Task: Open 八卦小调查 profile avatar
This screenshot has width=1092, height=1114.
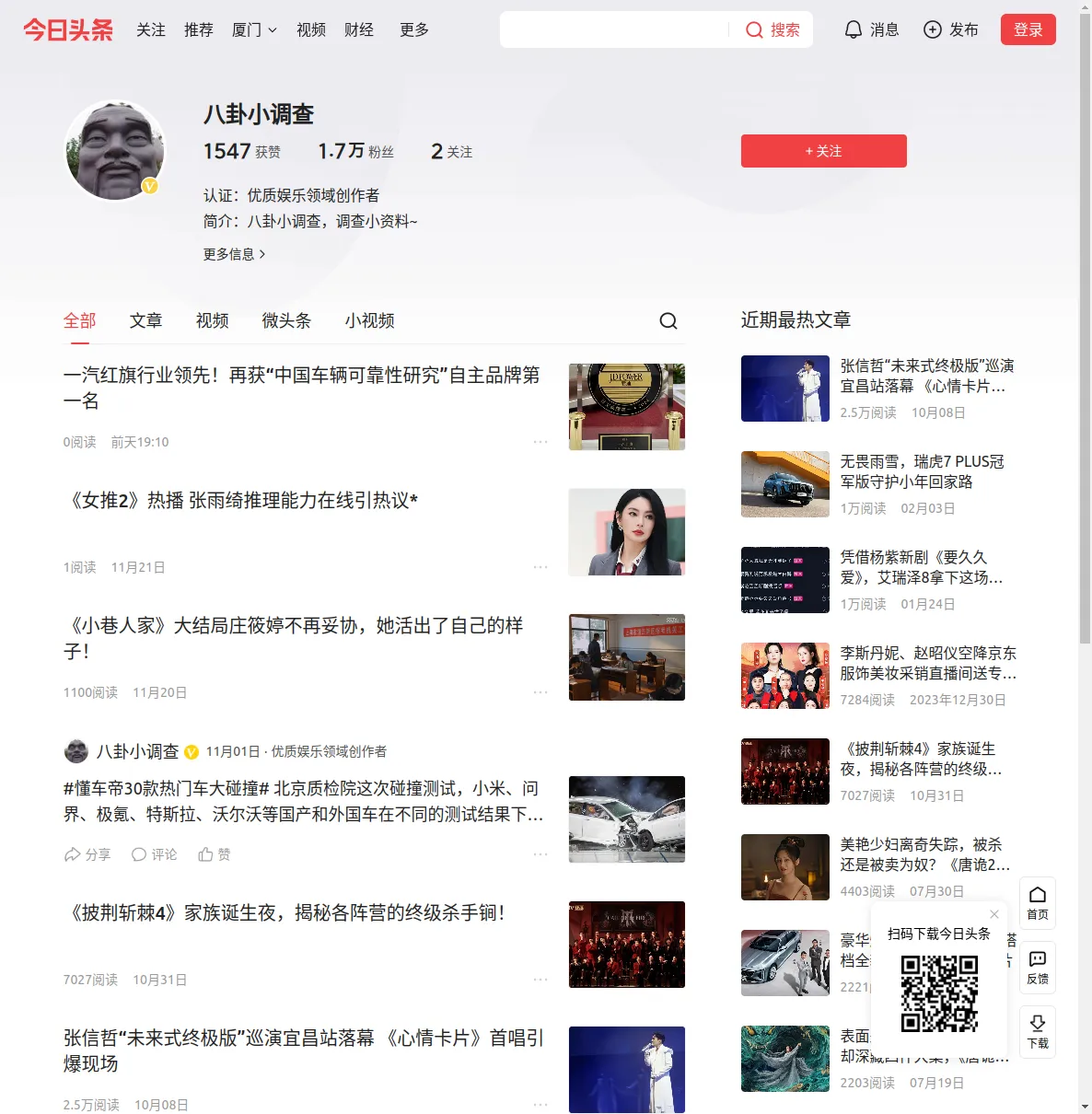Action: click(x=115, y=150)
